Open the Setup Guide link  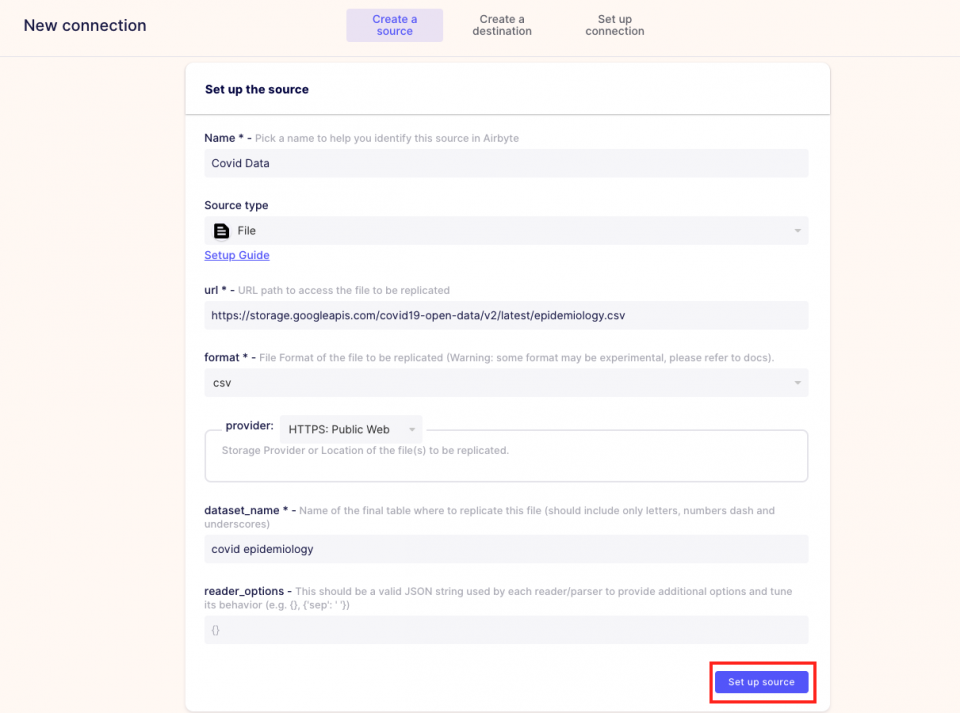pos(237,255)
